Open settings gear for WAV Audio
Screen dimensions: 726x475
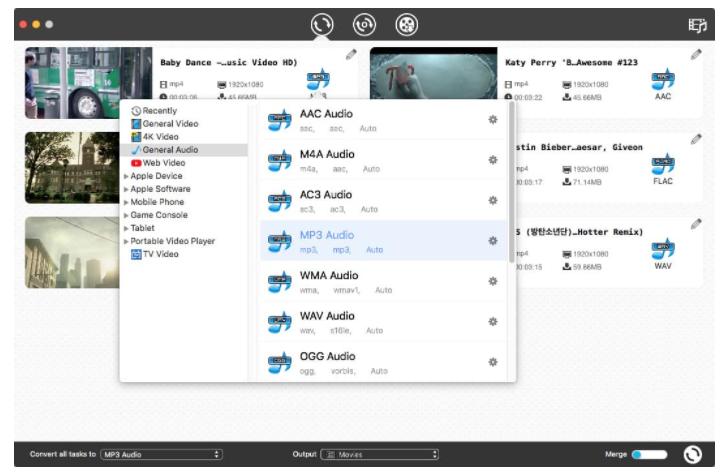coord(493,321)
